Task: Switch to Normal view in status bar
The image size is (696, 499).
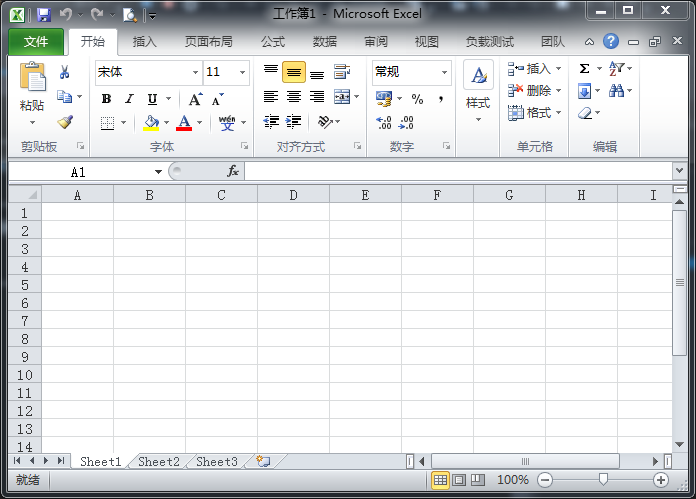Action: tap(440, 480)
